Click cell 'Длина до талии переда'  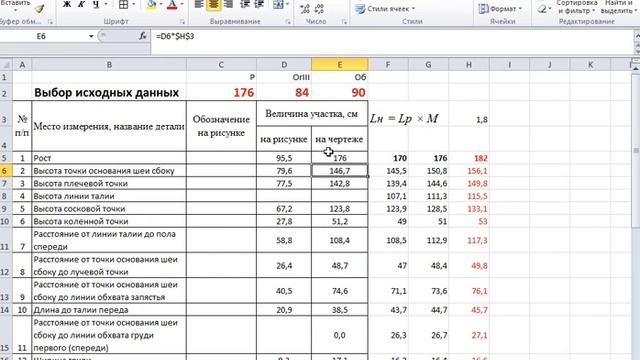click(109, 310)
